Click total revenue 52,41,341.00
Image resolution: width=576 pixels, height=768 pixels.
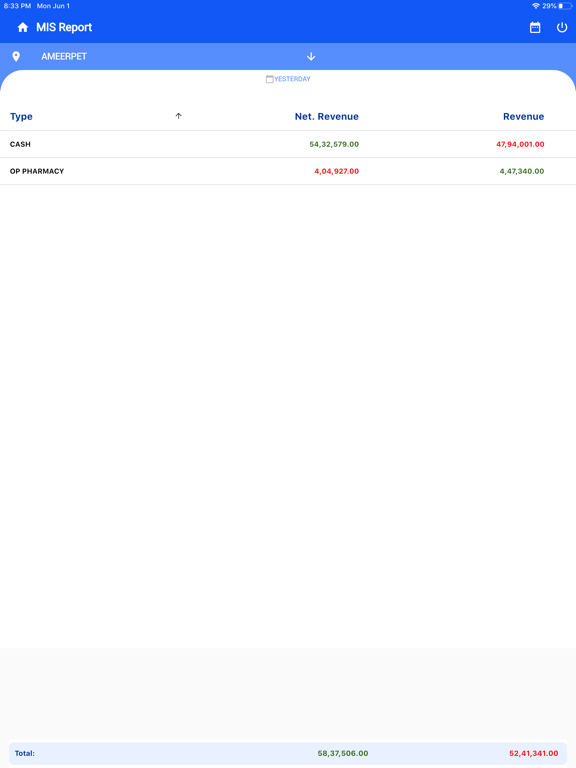tap(533, 753)
